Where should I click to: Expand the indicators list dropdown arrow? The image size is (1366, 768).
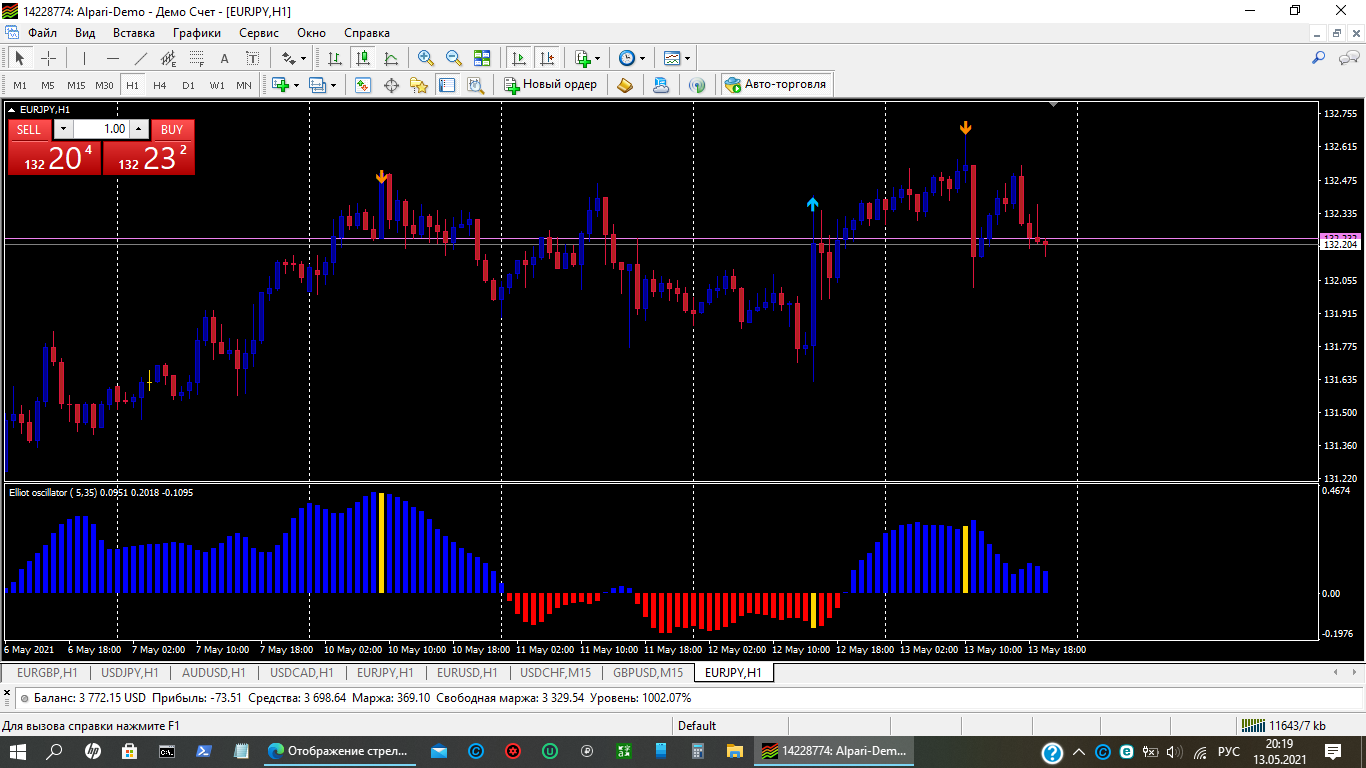click(x=598, y=58)
